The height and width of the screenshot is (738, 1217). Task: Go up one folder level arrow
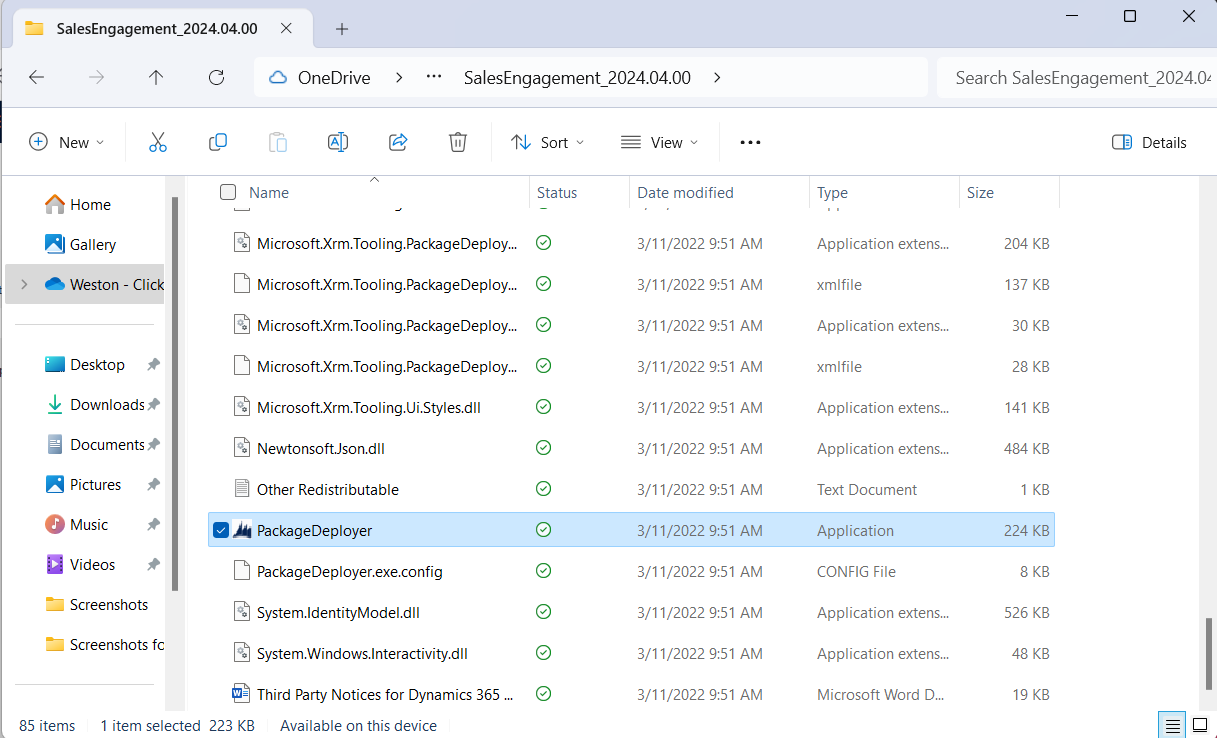[156, 77]
